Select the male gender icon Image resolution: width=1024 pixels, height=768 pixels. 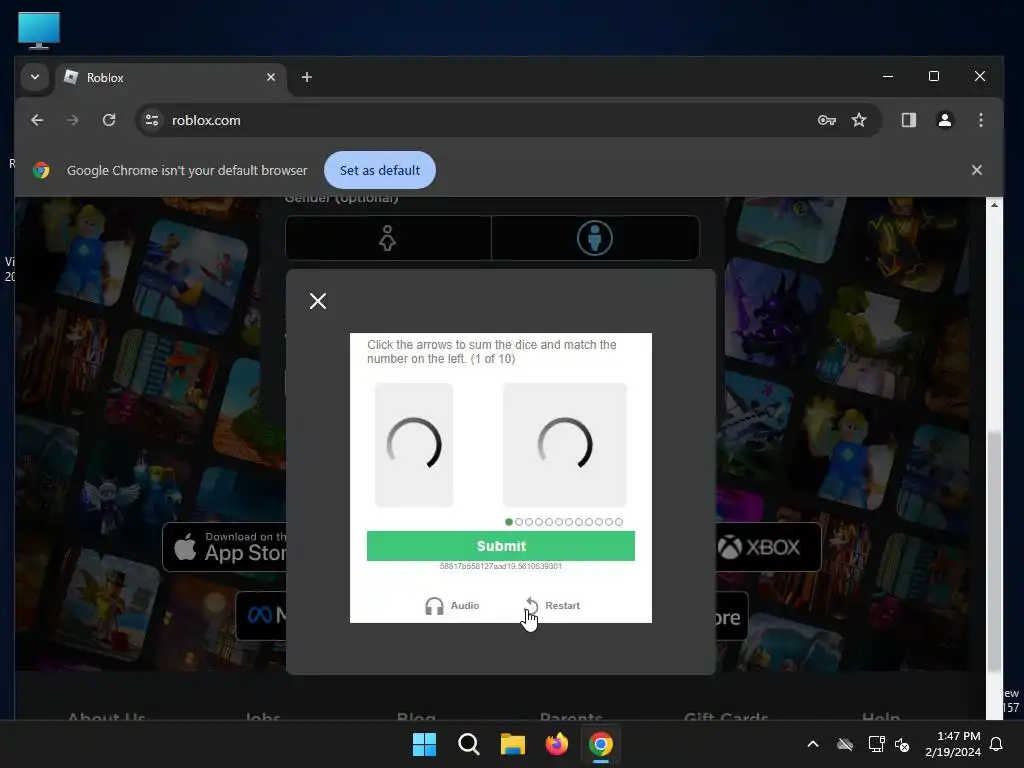pos(594,238)
